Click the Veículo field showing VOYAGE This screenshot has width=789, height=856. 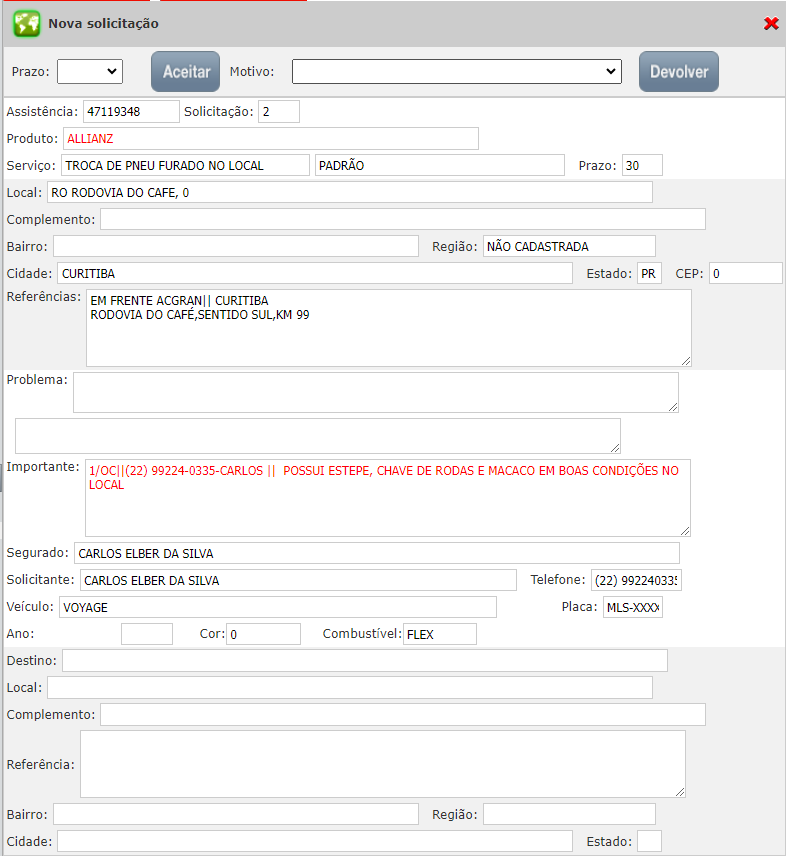(277, 607)
